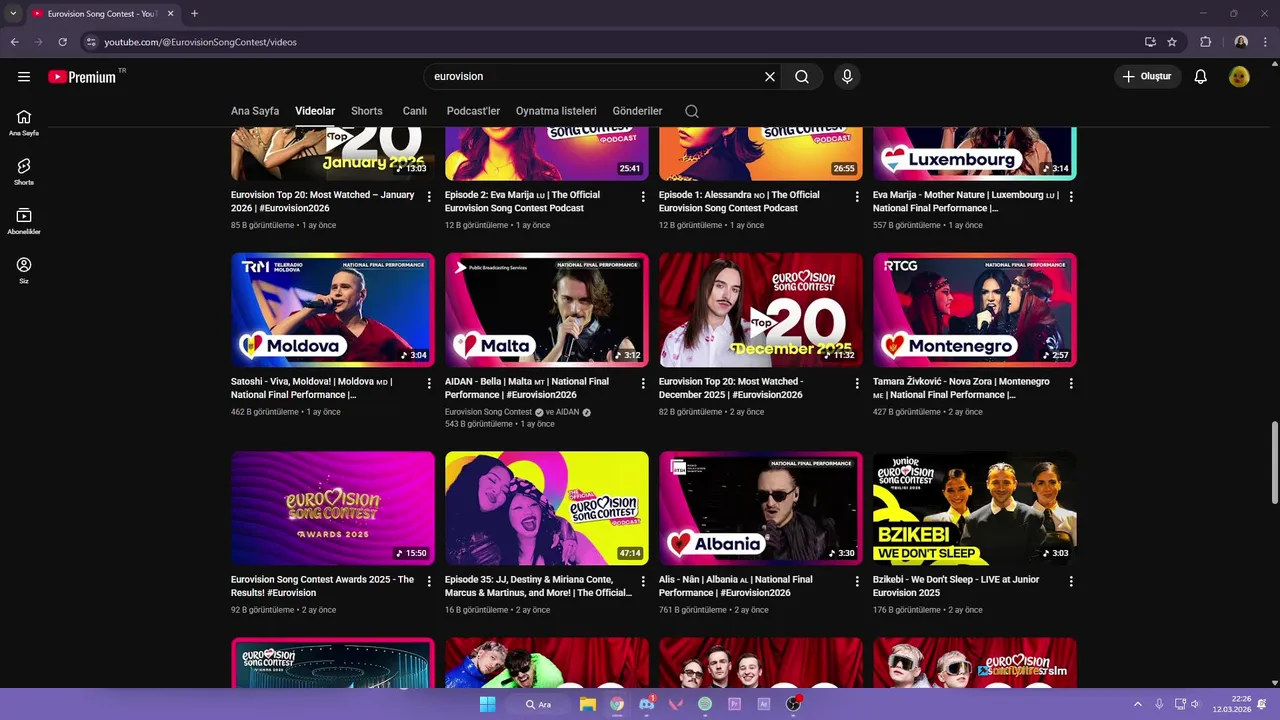Image resolution: width=1280 pixels, height=720 pixels.
Task: Open Eurovision Song Contest Awards 2025 title
Action: tap(322, 586)
